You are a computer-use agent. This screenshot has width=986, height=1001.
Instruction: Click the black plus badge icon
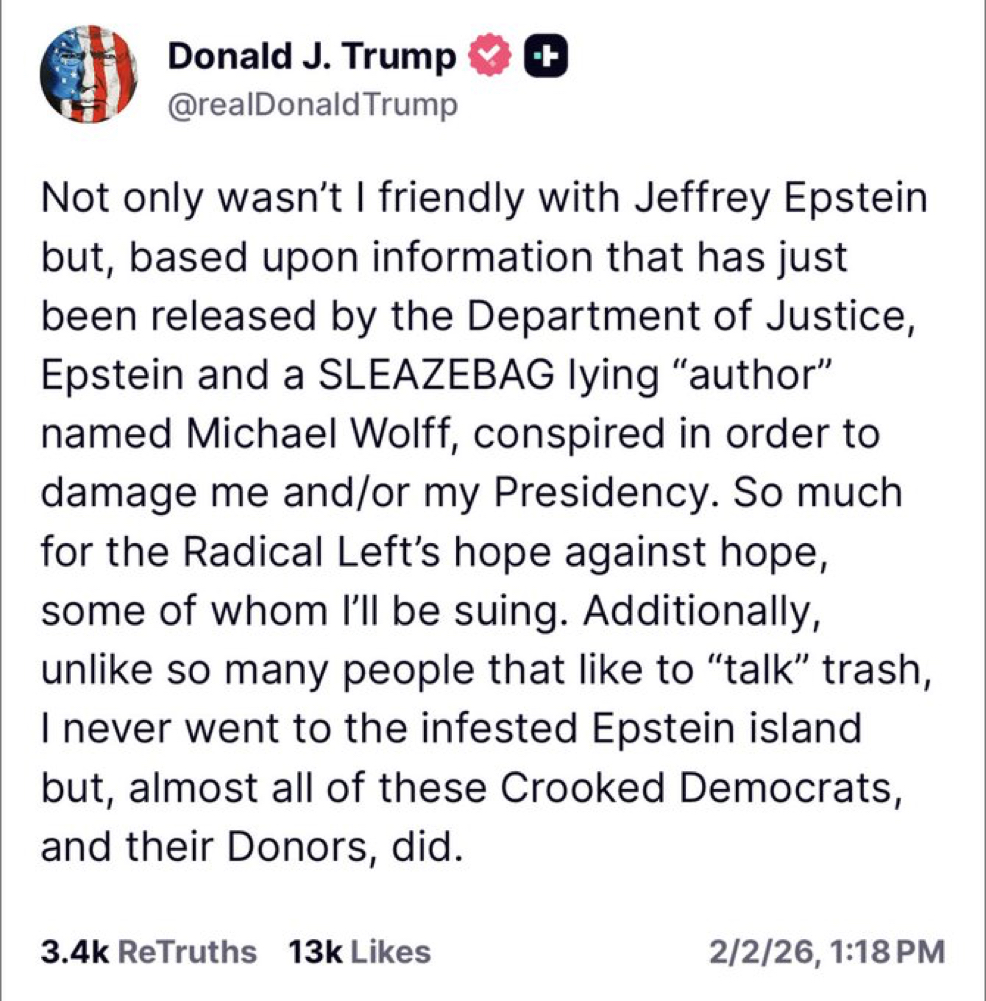pos(546,58)
